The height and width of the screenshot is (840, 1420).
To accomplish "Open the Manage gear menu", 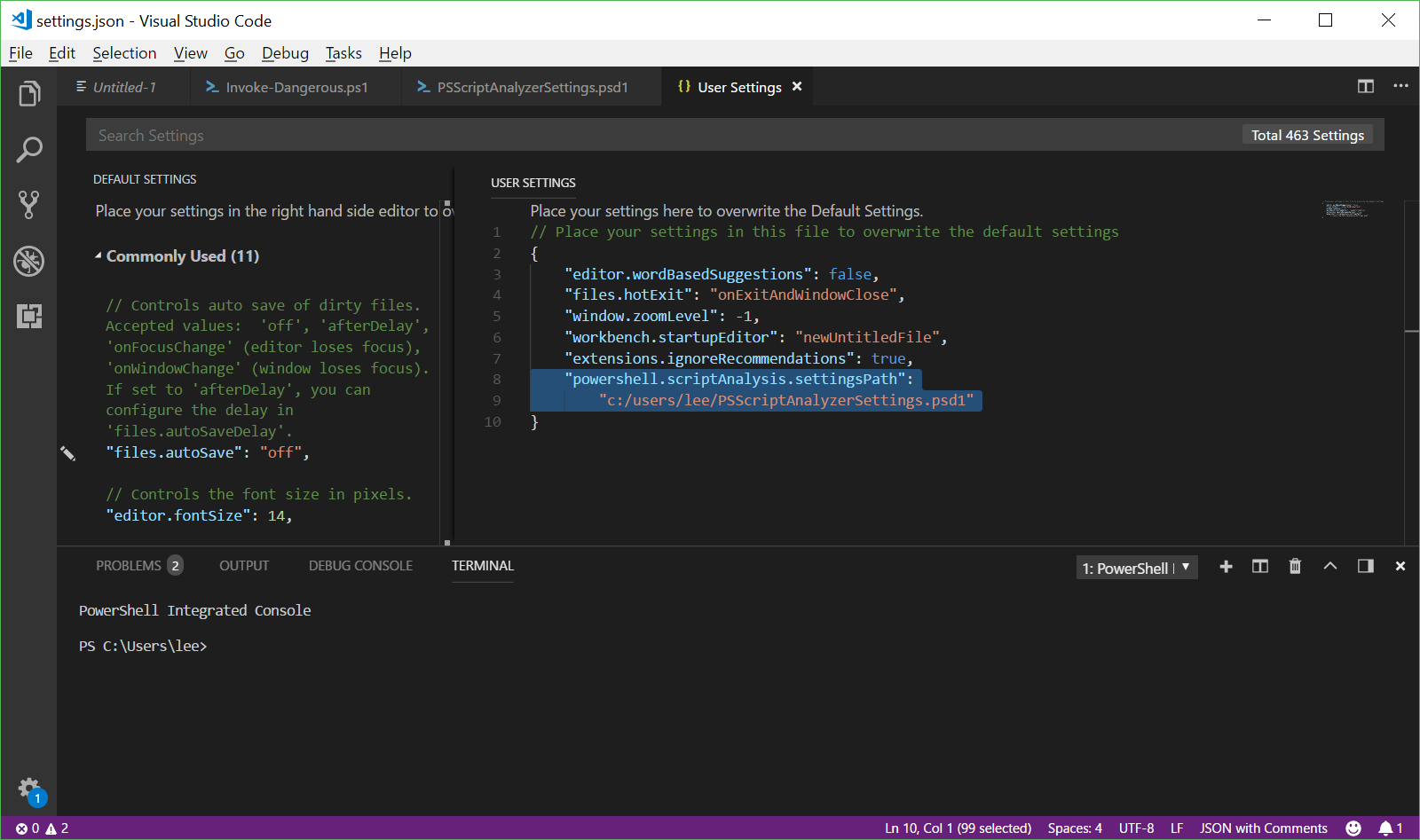I will coord(29,788).
